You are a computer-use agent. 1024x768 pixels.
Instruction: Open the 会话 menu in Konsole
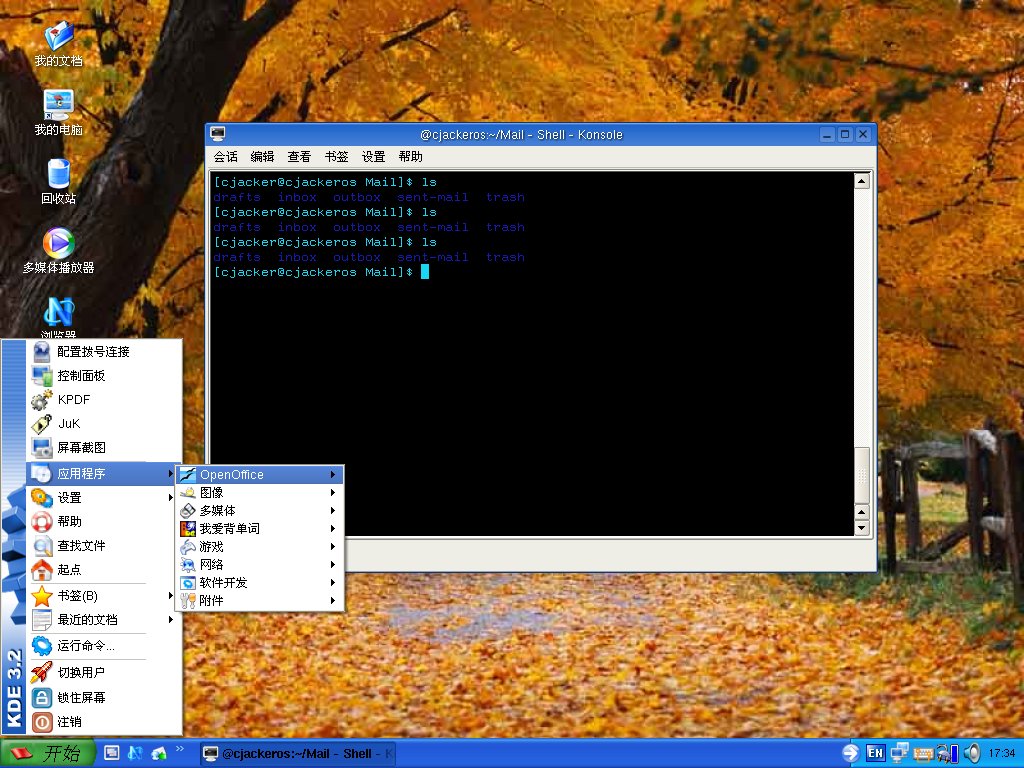click(225, 157)
